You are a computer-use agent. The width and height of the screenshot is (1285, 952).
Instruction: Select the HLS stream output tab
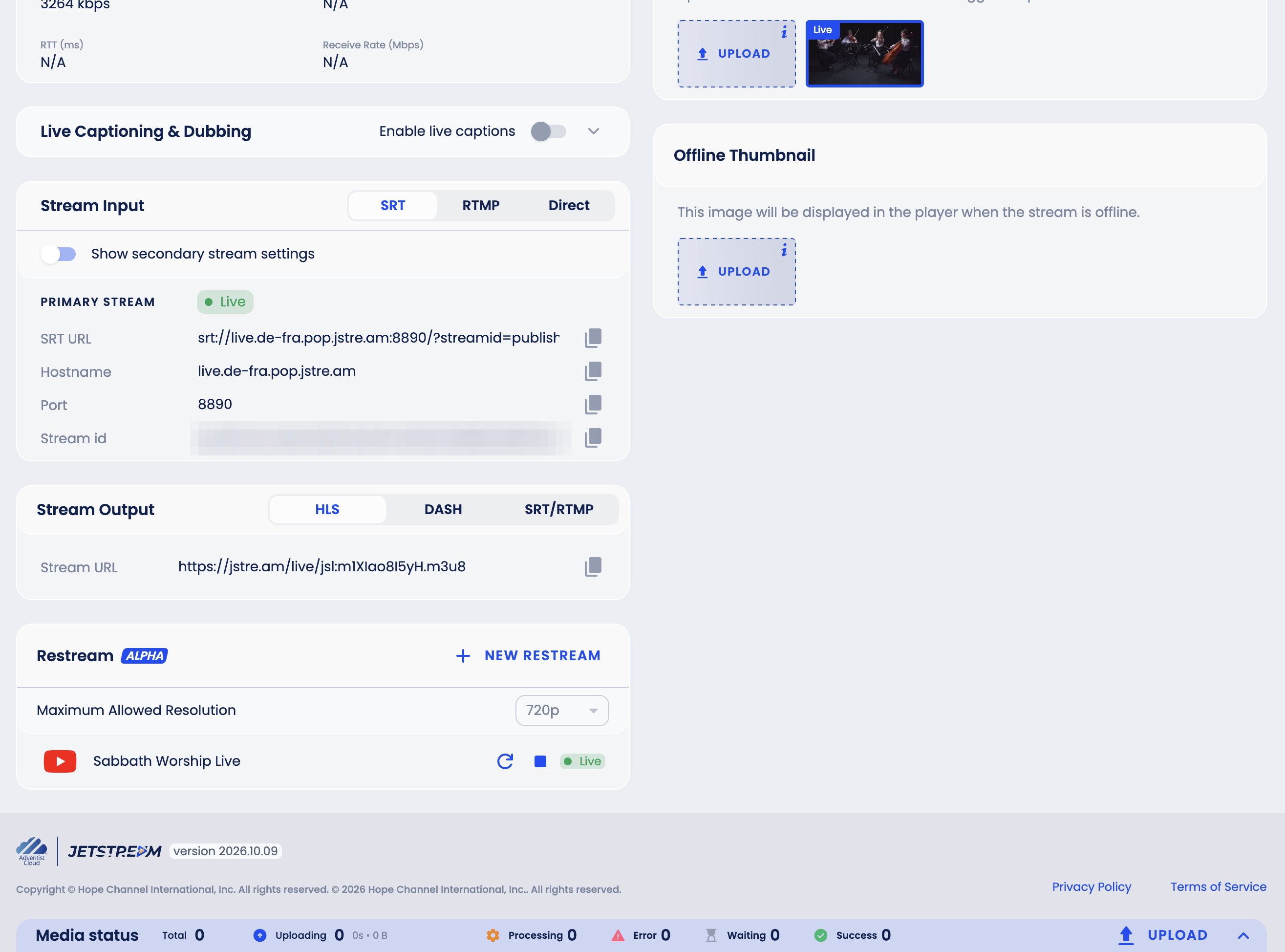click(x=327, y=509)
